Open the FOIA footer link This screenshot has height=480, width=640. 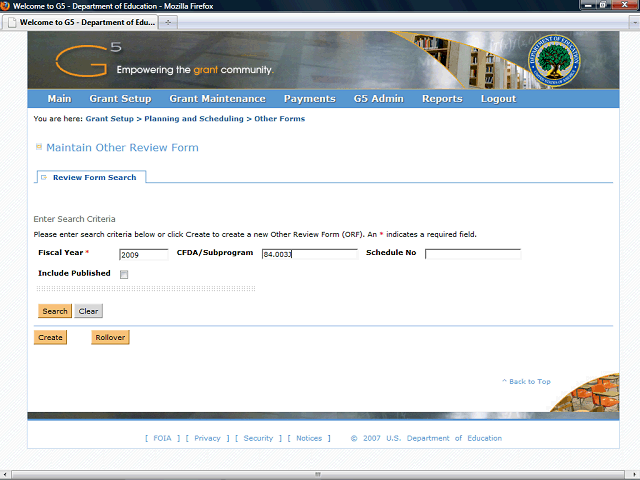pos(162,438)
